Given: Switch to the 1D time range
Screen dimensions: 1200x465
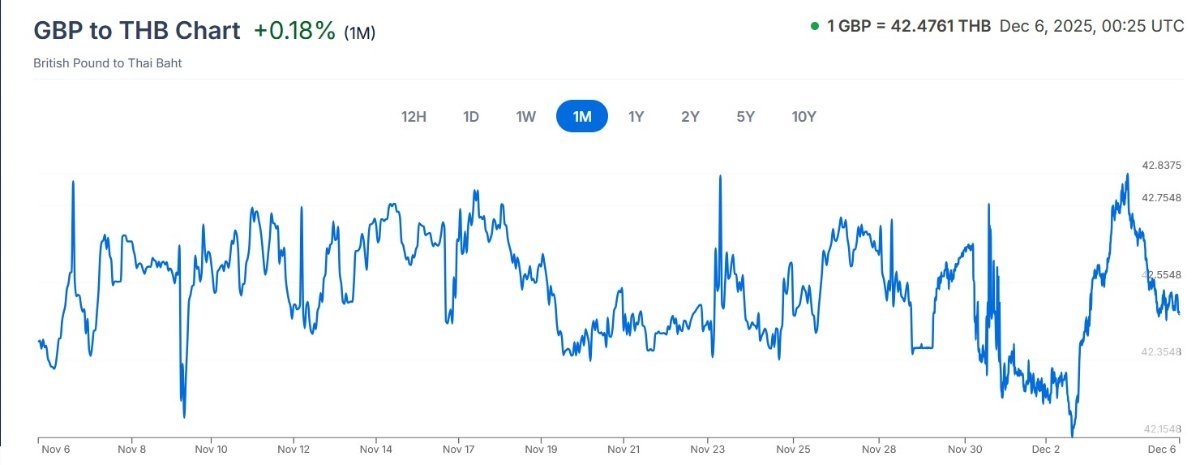Looking at the screenshot, I should (471, 116).
